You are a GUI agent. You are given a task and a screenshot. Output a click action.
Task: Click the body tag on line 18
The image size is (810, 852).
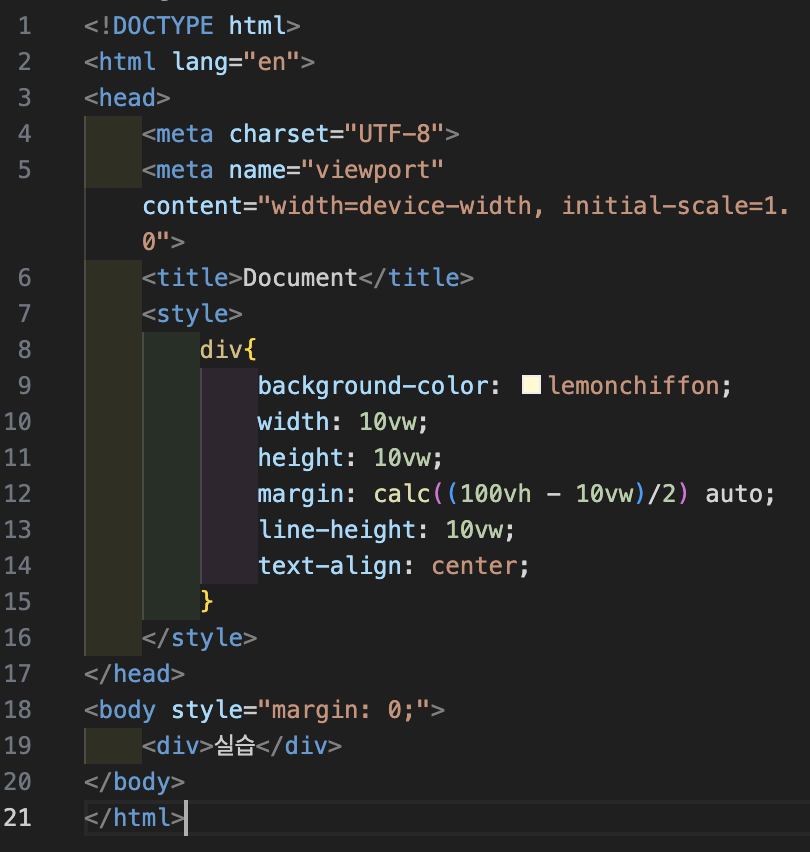click(127, 710)
